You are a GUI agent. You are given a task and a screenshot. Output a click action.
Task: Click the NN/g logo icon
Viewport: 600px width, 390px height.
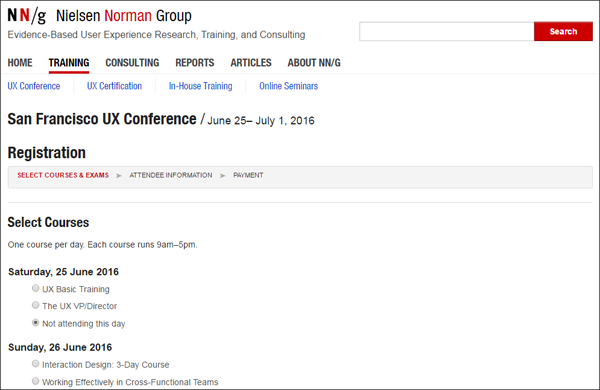coord(27,16)
